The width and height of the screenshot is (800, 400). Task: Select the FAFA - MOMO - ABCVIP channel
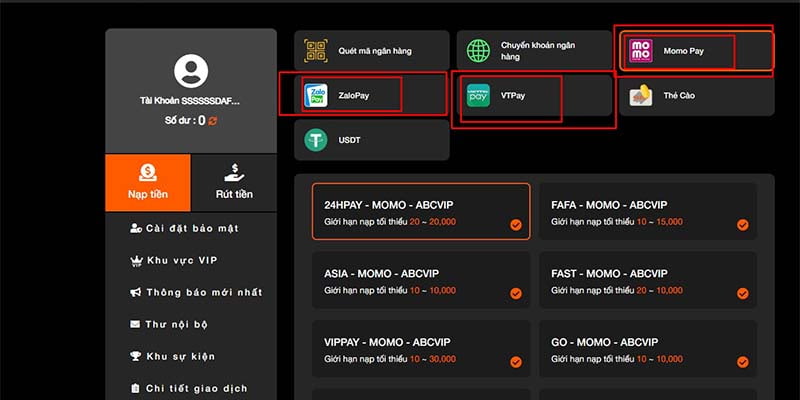(647, 211)
